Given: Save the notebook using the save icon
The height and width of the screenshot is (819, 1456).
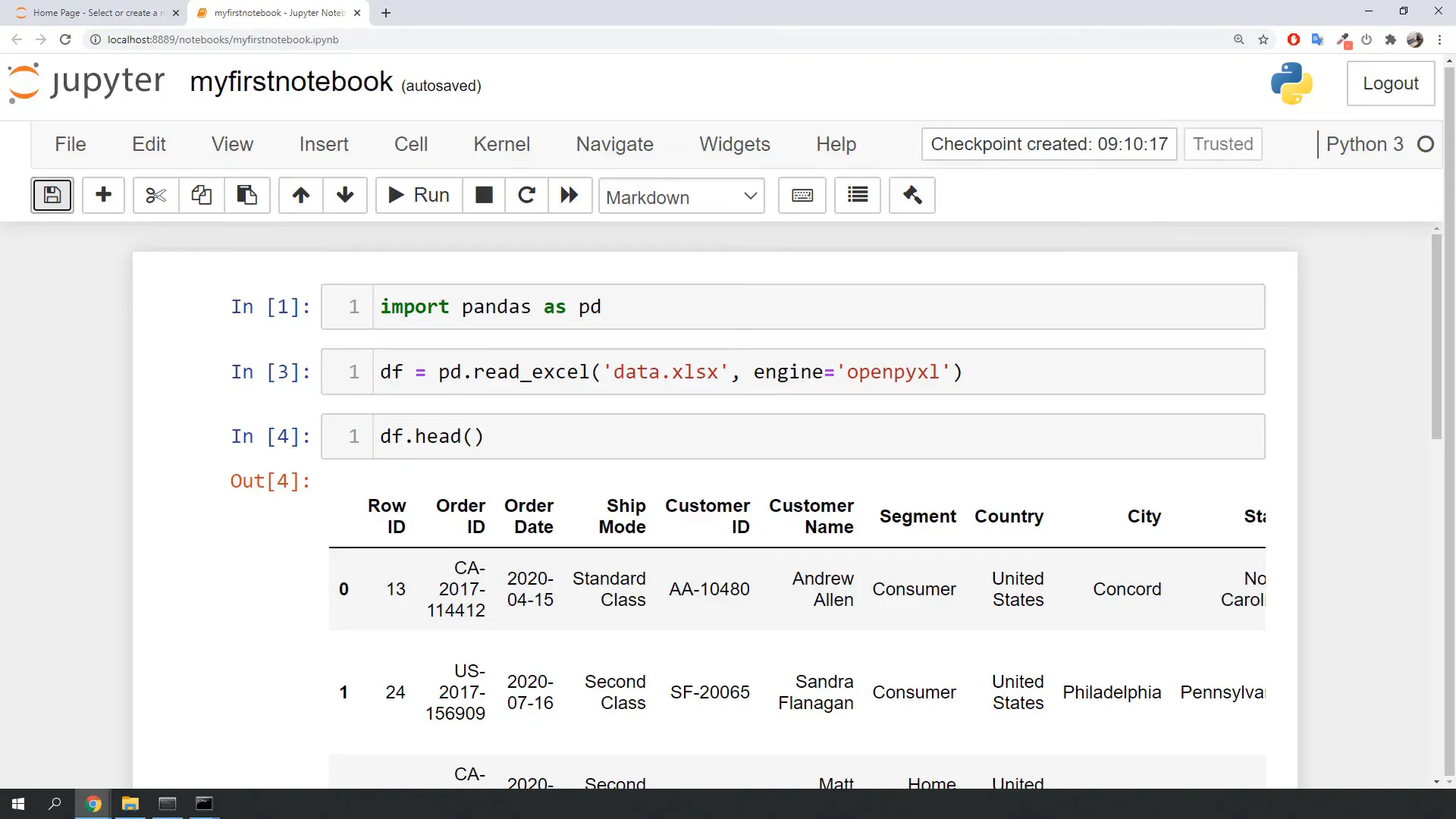Looking at the screenshot, I should click(x=52, y=195).
